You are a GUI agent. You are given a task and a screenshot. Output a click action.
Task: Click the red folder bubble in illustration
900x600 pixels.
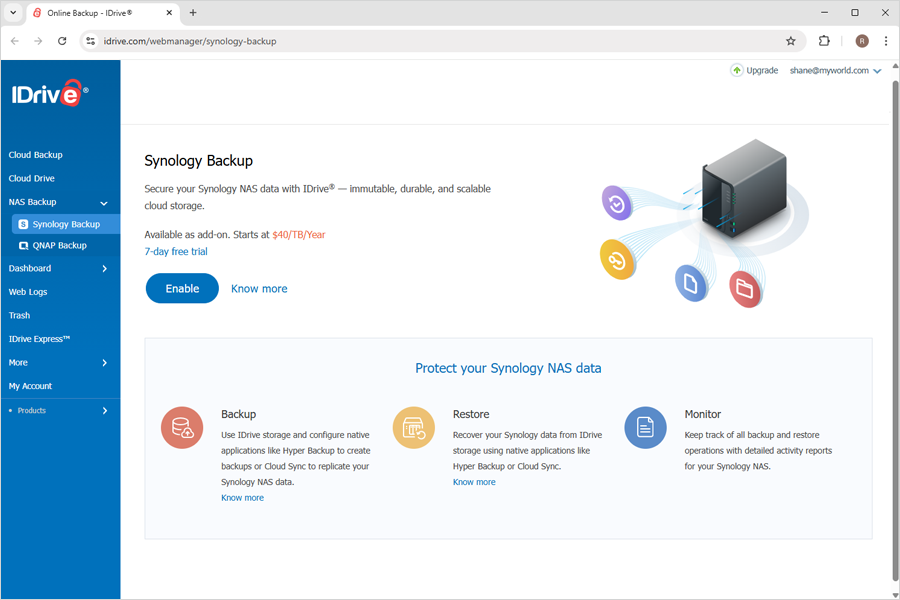point(745,289)
